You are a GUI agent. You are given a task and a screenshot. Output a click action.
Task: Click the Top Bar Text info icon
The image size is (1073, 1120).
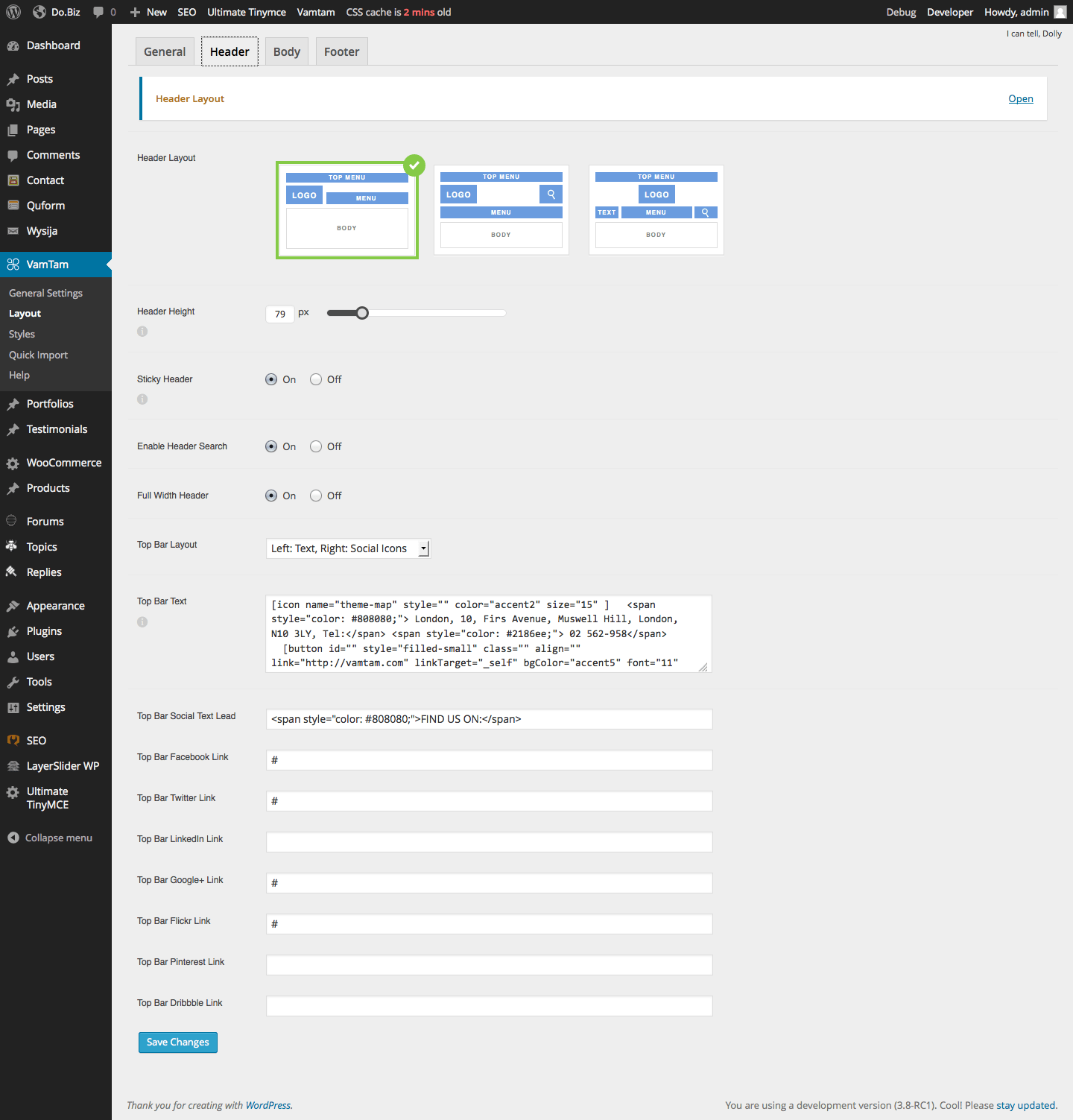pos(142,622)
